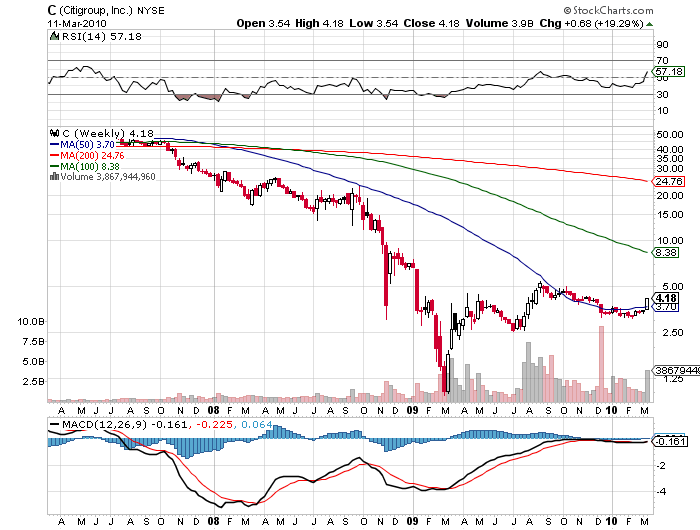700x530 pixels.
Task: Click the 2.50 price axis label
Action: [x=672, y=333]
